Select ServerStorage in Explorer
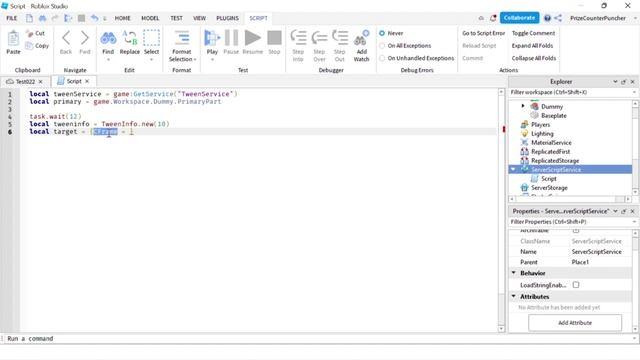This screenshot has height=360, width=640. [x=549, y=188]
